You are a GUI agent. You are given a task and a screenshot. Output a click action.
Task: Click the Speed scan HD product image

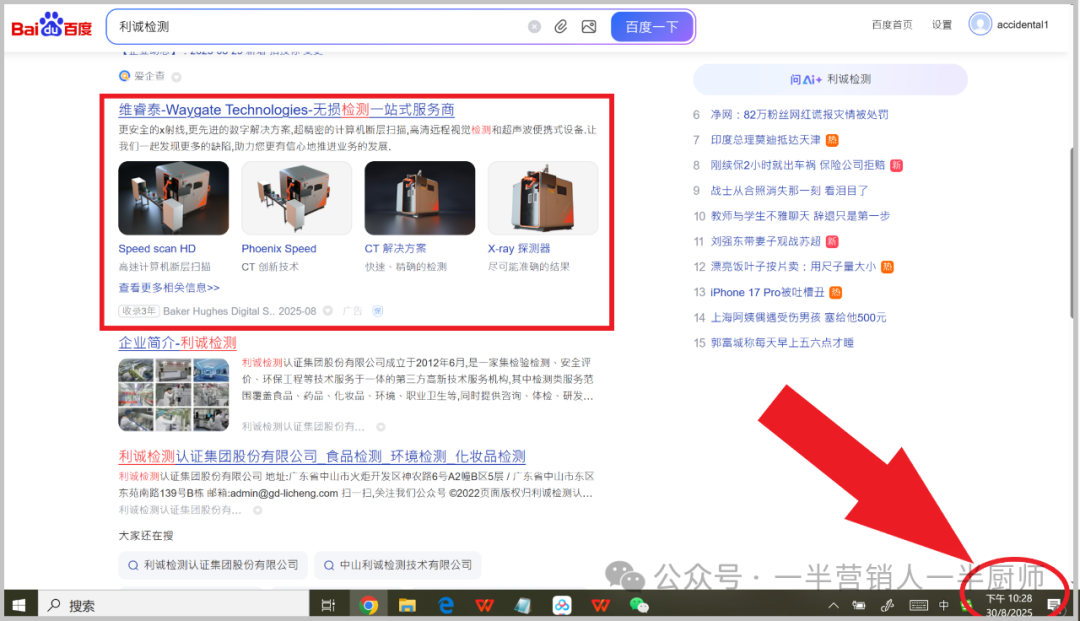(x=174, y=198)
